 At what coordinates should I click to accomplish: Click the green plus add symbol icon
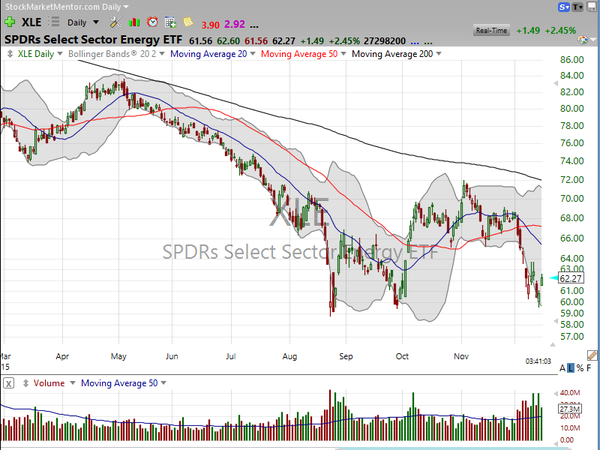point(10,22)
